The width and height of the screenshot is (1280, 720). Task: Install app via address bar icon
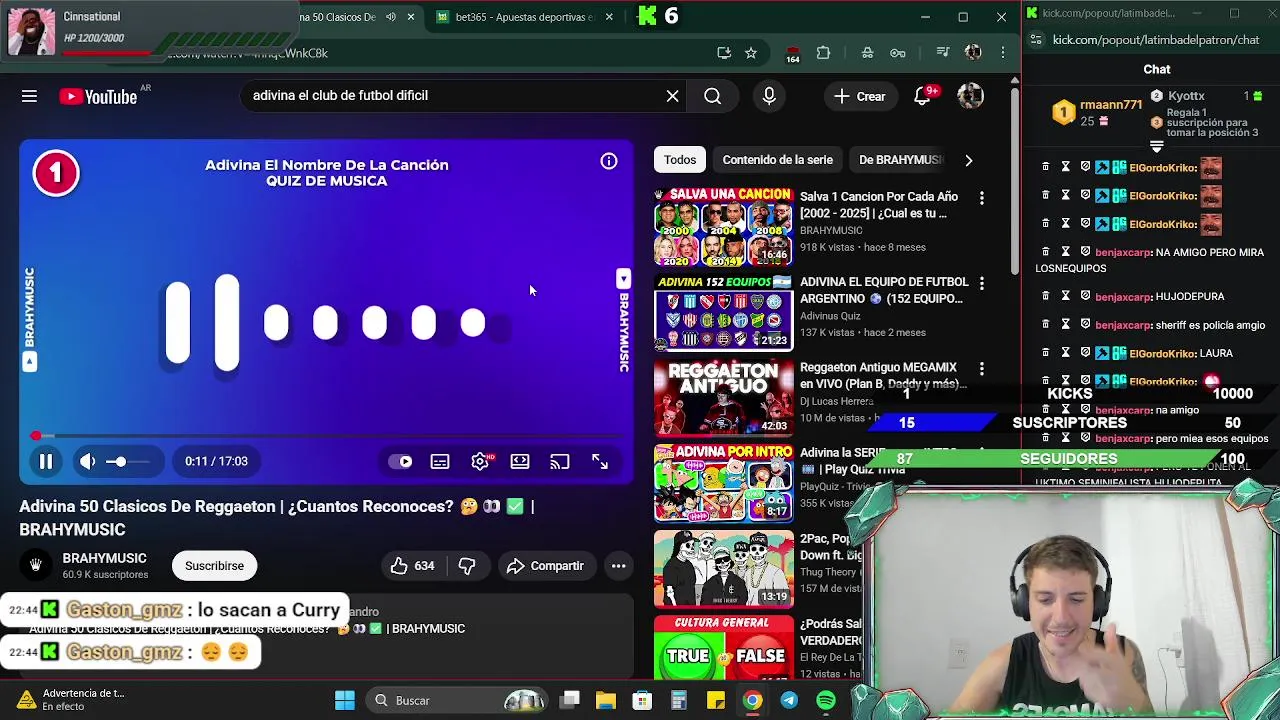pyautogui.click(x=724, y=53)
